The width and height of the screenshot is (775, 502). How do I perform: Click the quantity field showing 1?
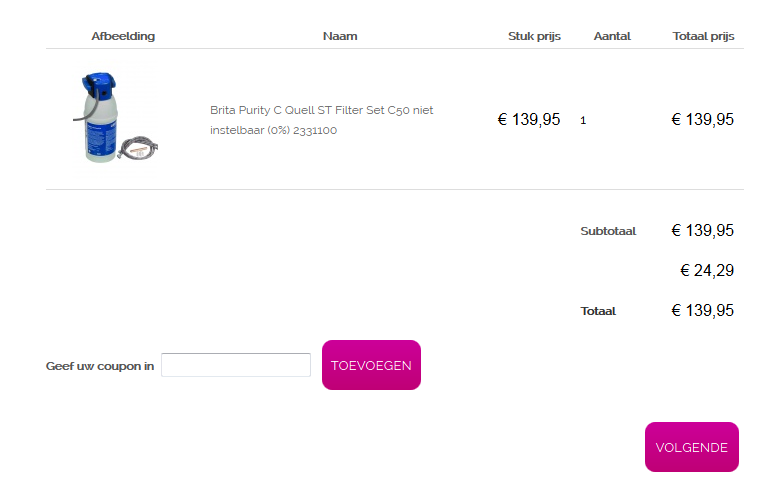click(x=583, y=120)
